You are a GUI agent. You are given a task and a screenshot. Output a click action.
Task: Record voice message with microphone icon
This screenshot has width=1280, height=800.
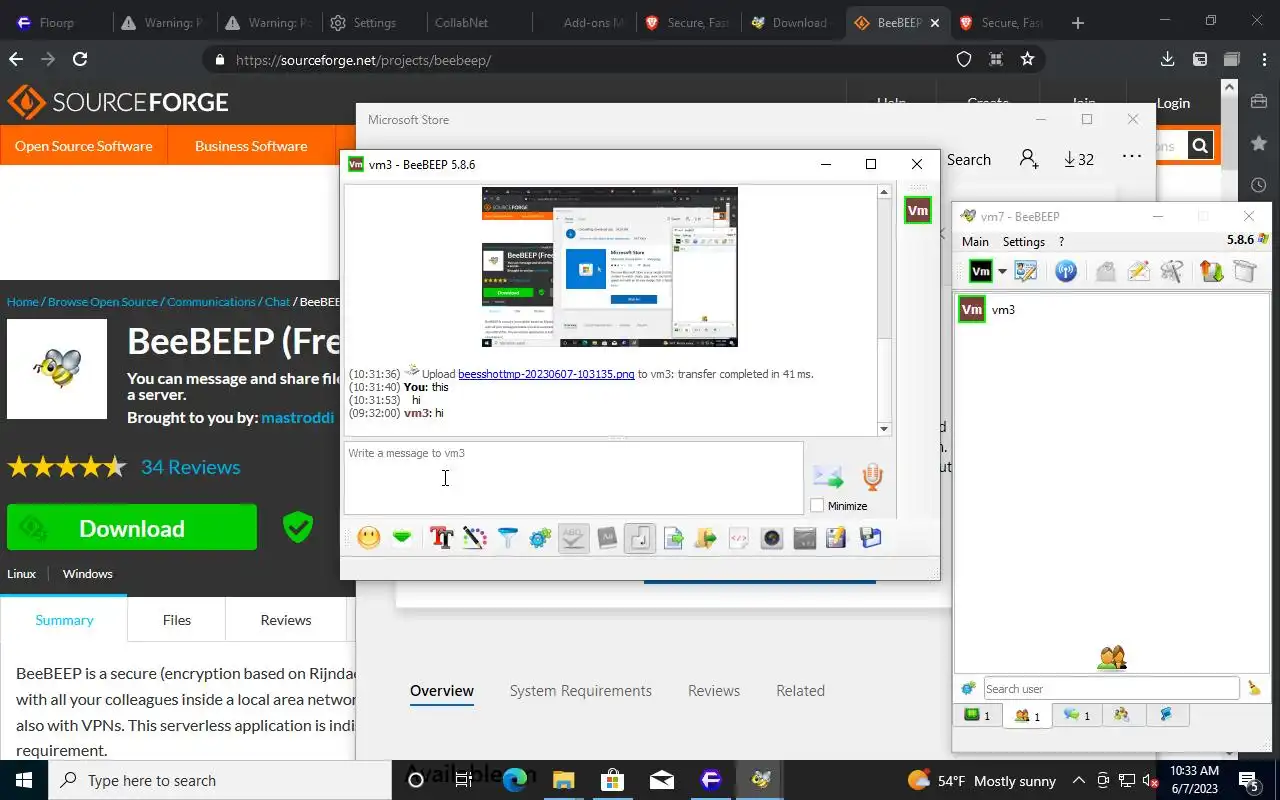(873, 477)
